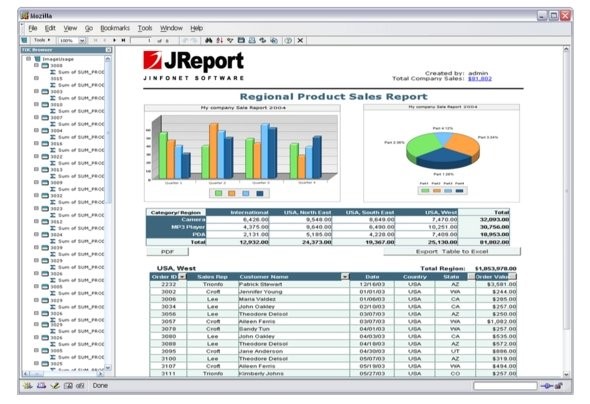Open the Help menu

[x=196, y=28]
